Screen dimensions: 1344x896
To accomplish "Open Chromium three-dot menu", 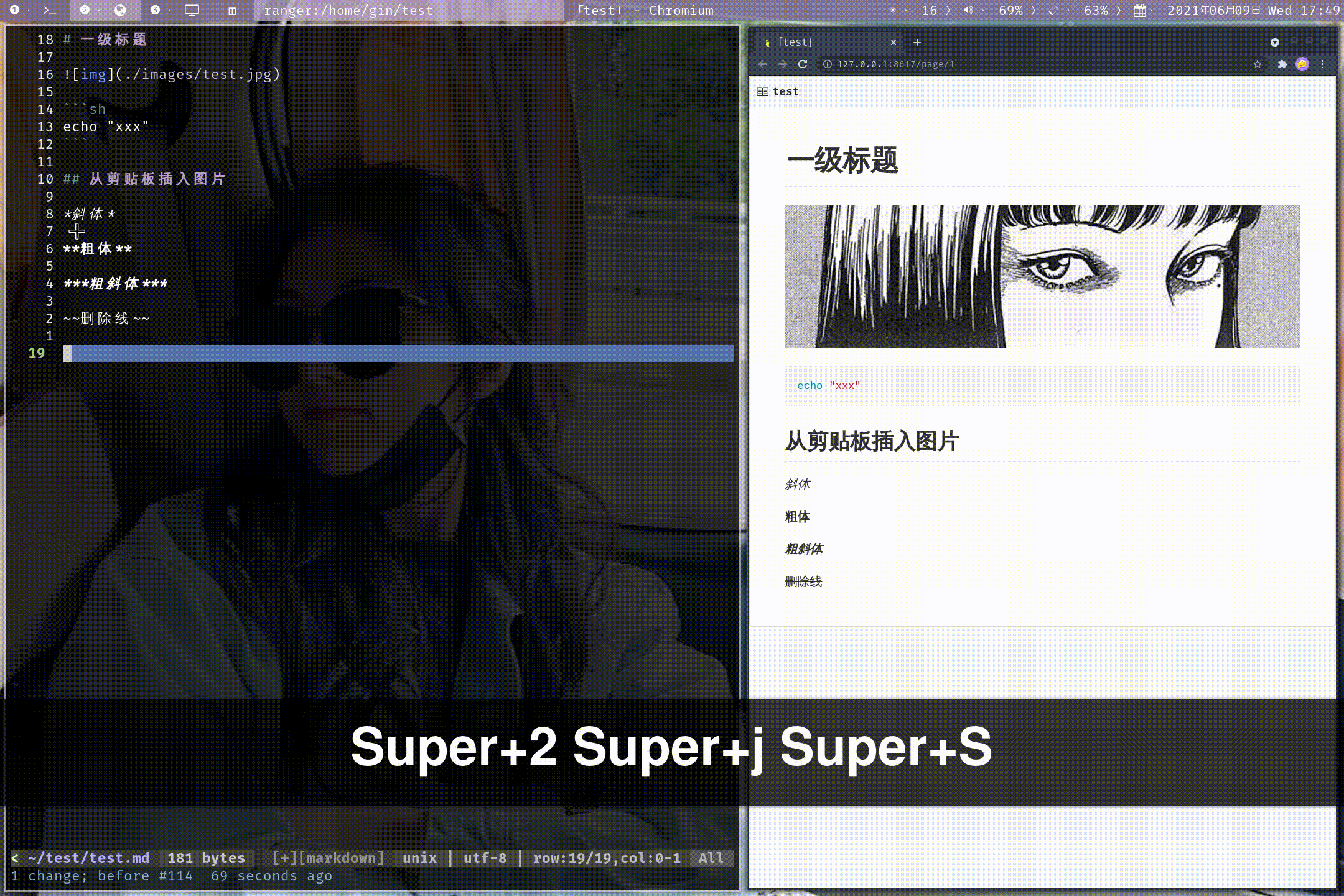I will (x=1323, y=64).
